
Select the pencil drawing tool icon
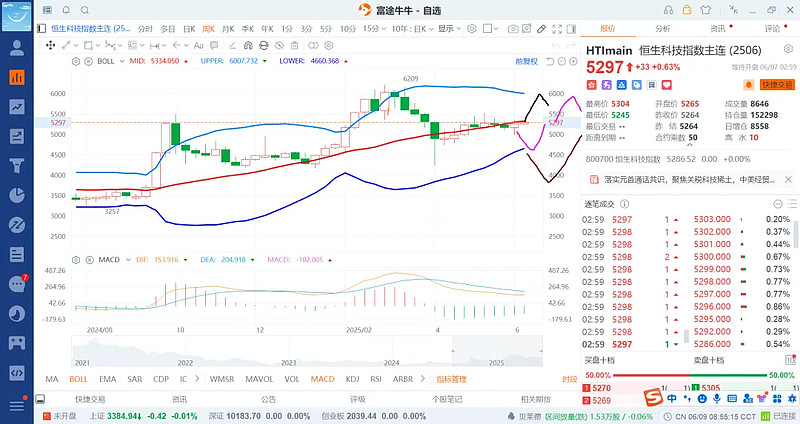tap(542, 29)
